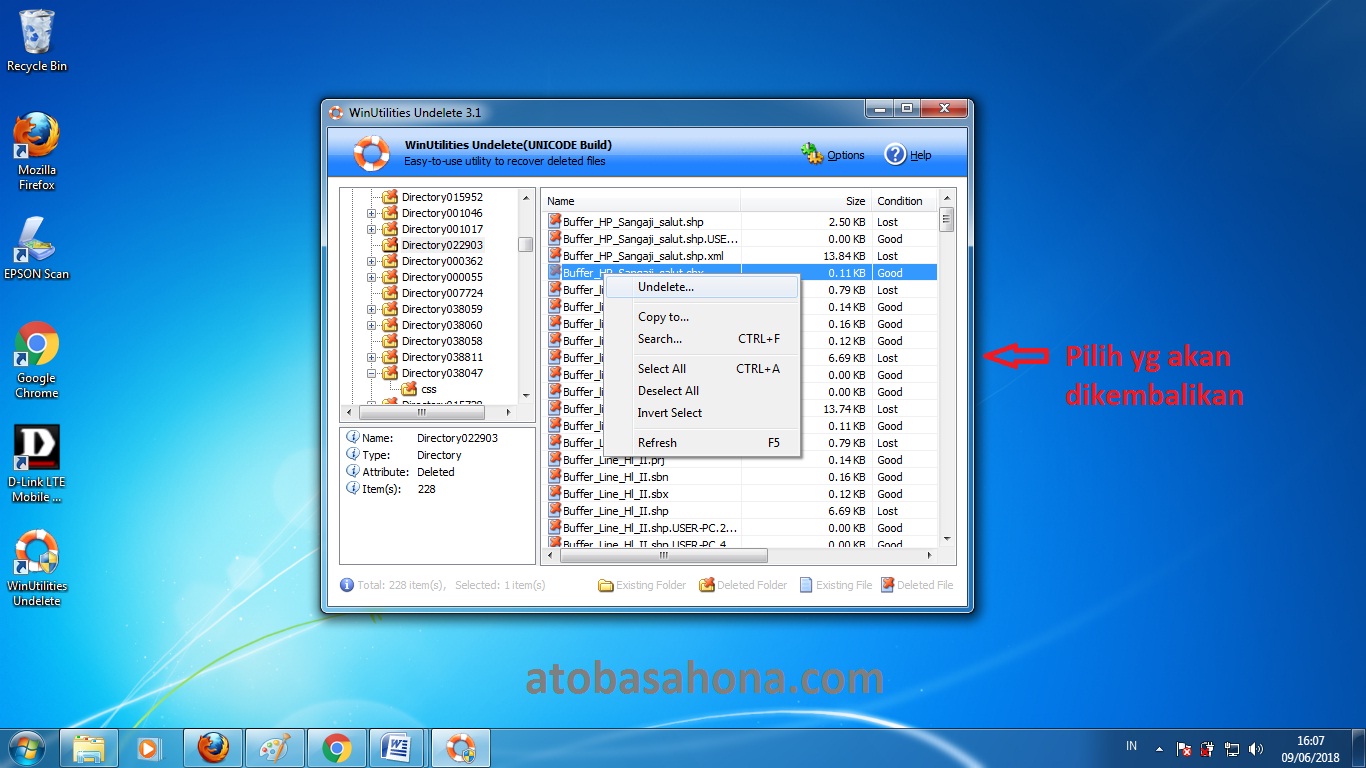Click the folder tree vertical scrollbar thumb

(x=525, y=245)
